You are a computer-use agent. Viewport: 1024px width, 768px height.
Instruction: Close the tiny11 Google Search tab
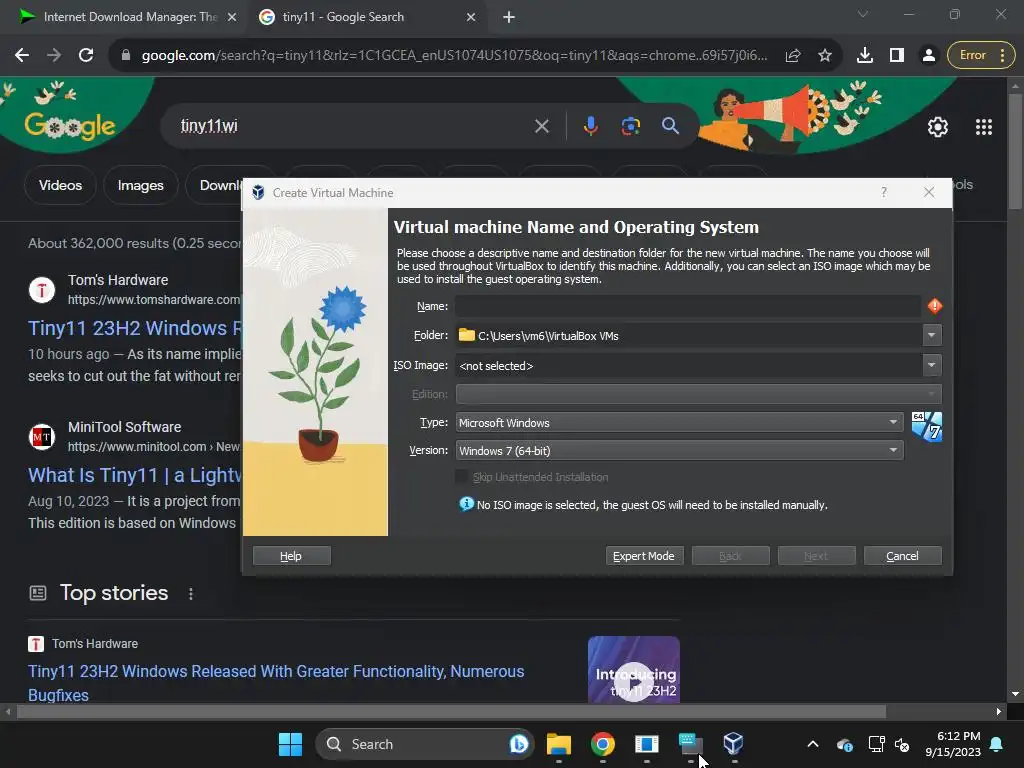(471, 17)
